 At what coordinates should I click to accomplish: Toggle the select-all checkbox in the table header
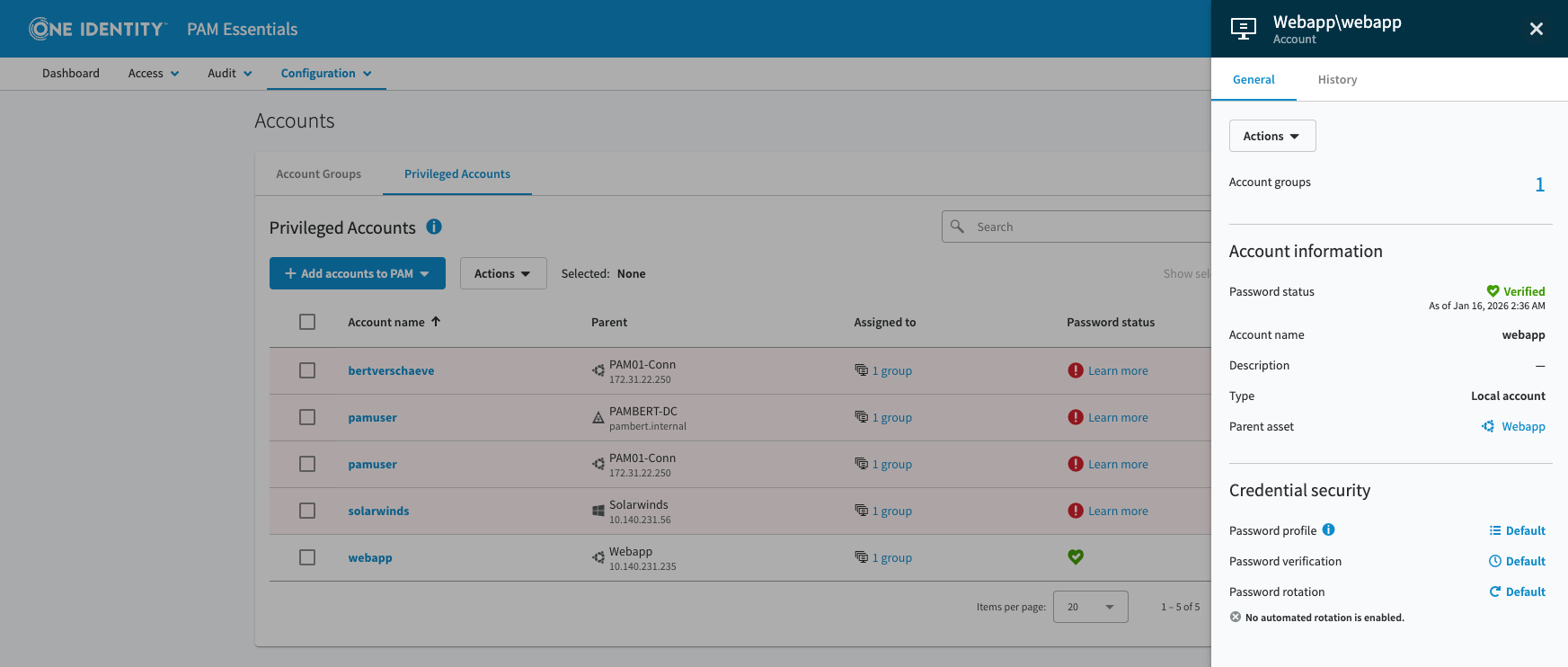point(307,322)
